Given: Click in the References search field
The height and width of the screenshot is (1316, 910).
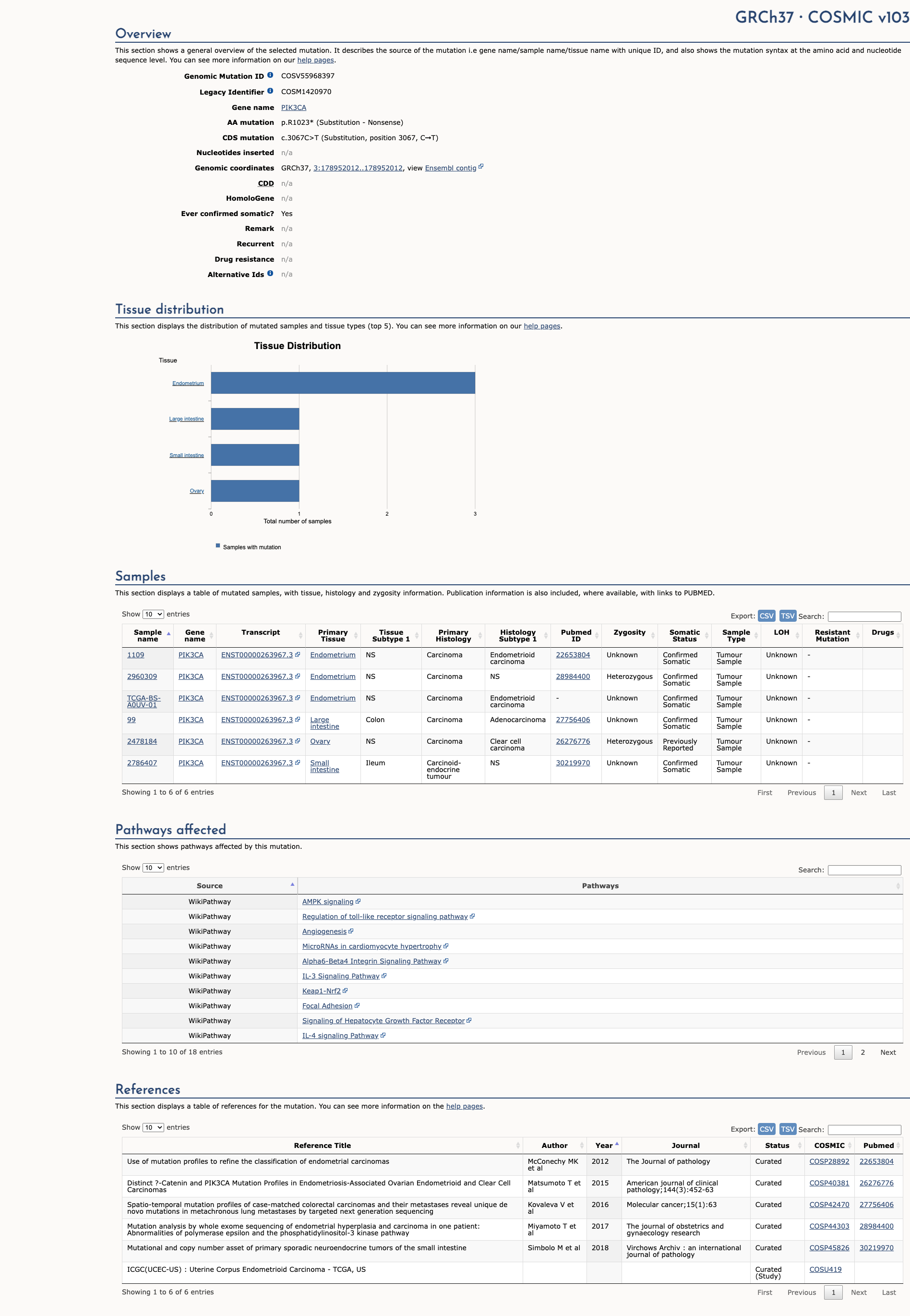Looking at the screenshot, I should [x=864, y=1130].
